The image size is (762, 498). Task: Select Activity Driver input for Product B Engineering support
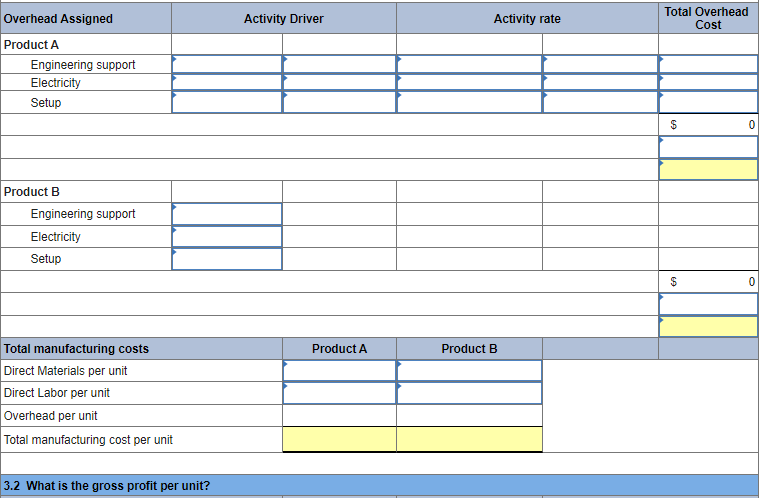pyautogui.click(x=227, y=214)
